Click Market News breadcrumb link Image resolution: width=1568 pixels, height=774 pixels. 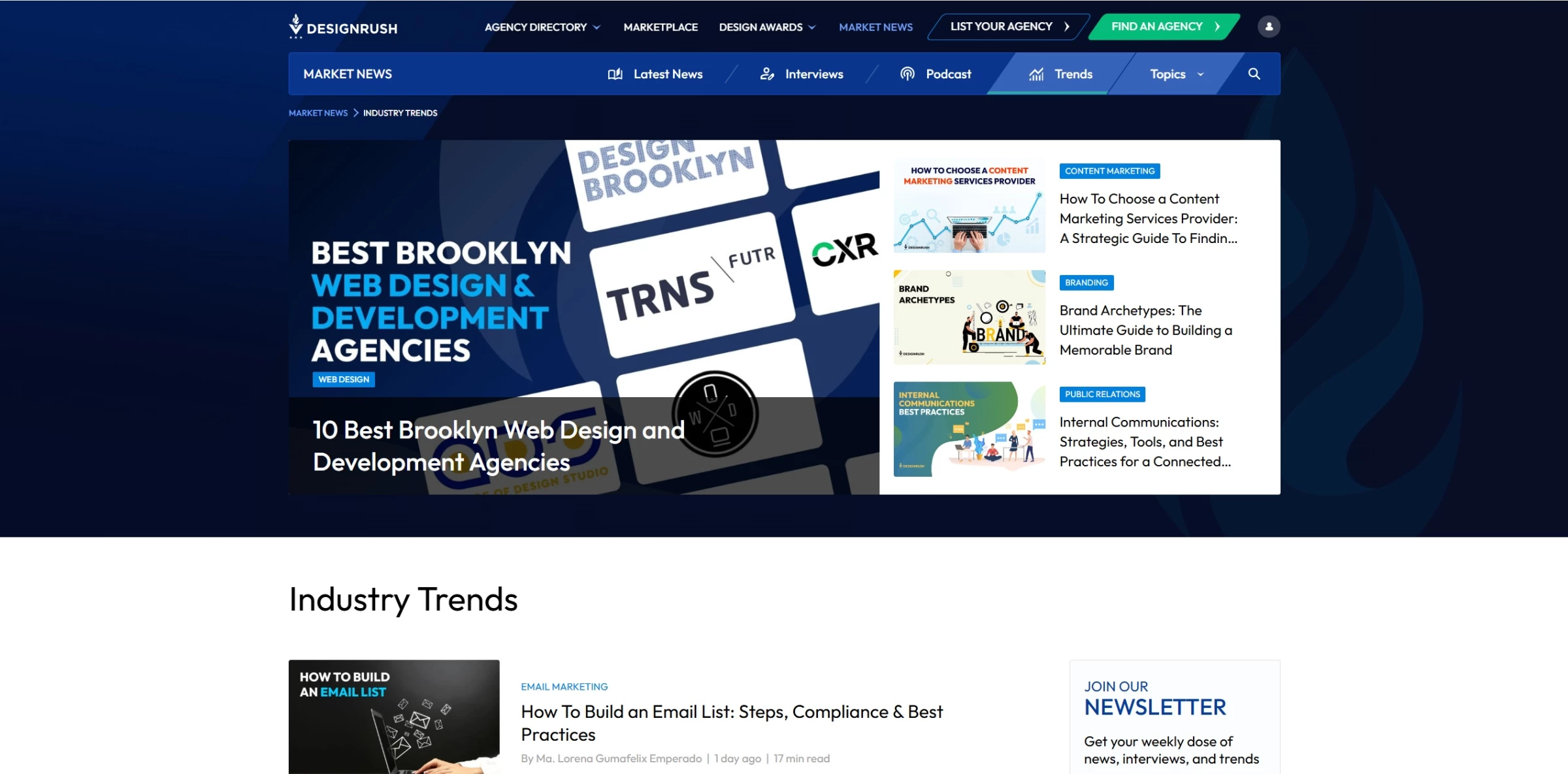pos(318,113)
